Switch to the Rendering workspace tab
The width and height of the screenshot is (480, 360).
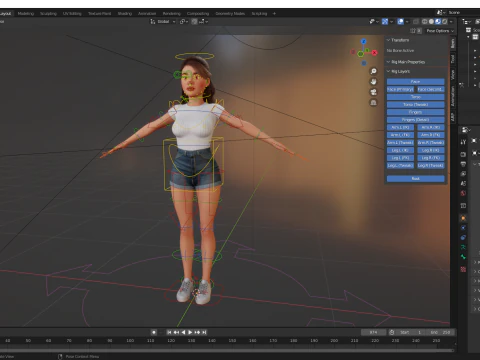pyautogui.click(x=172, y=14)
